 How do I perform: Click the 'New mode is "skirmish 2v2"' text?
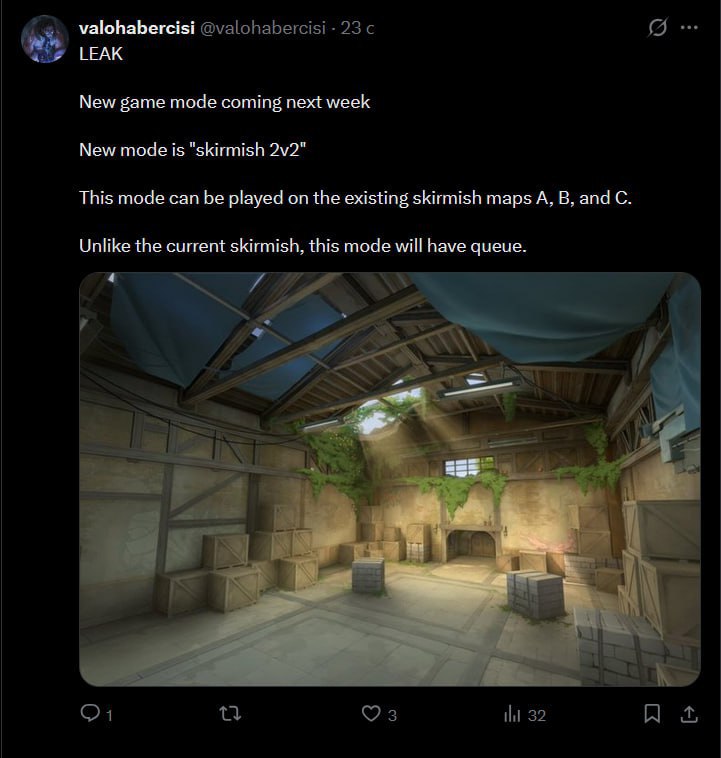click(x=192, y=150)
